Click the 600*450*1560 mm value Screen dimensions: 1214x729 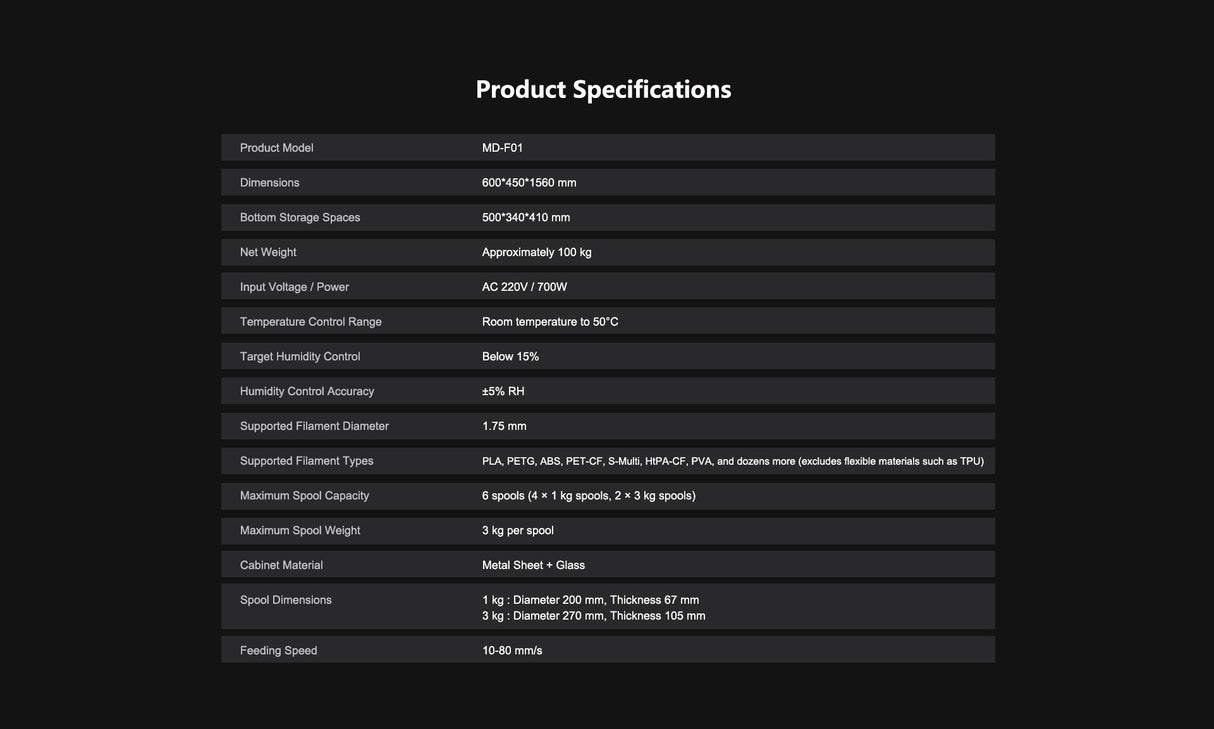(x=529, y=183)
